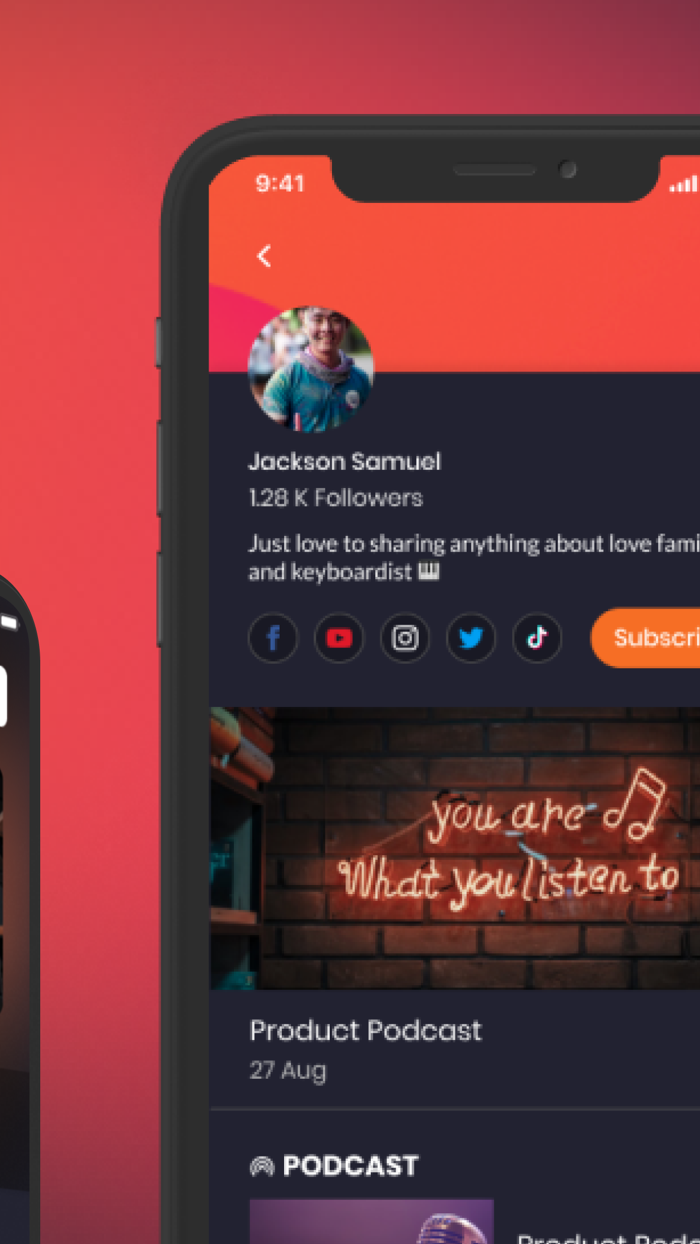
Task: Open the neon sign banner image
Action: (455, 849)
